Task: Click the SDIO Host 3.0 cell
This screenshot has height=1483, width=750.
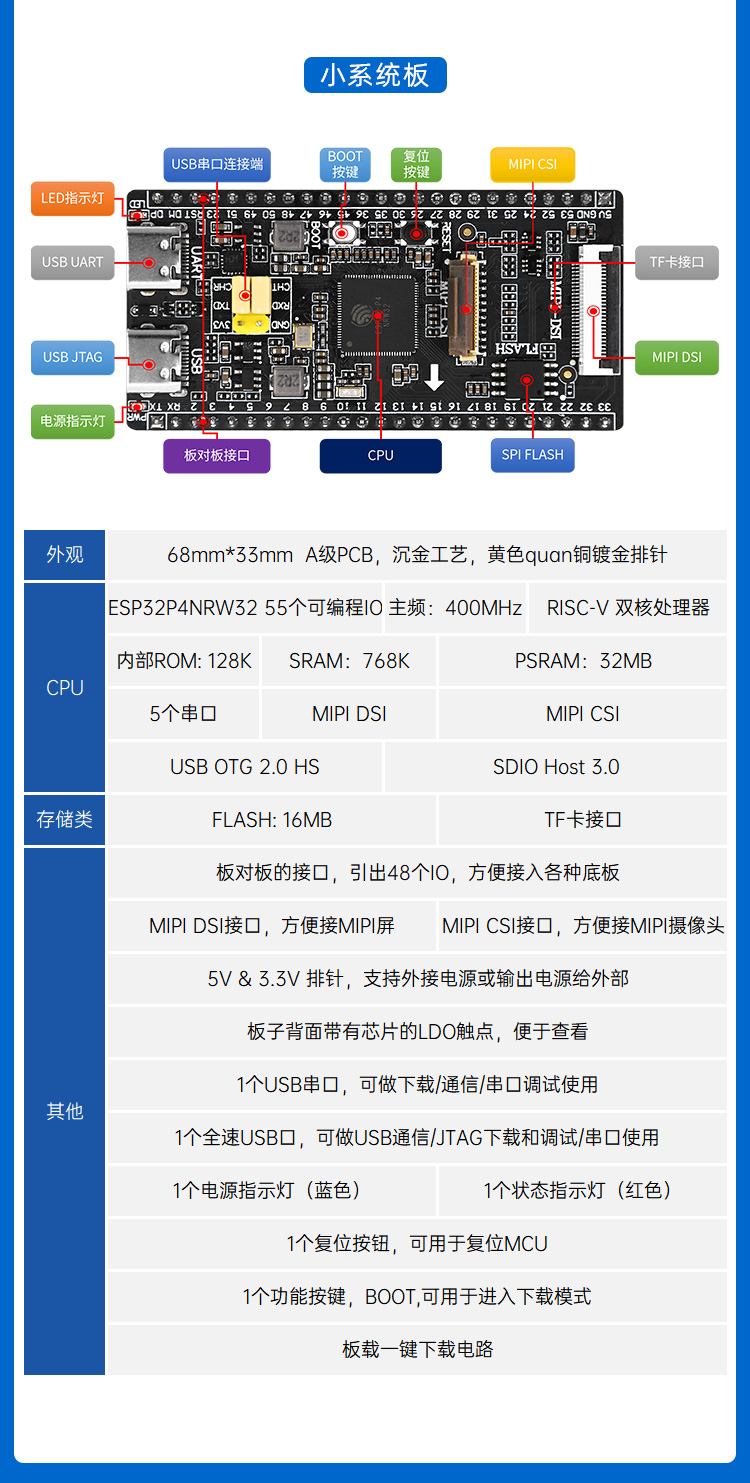Action: pyautogui.click(x=556, y=767)
